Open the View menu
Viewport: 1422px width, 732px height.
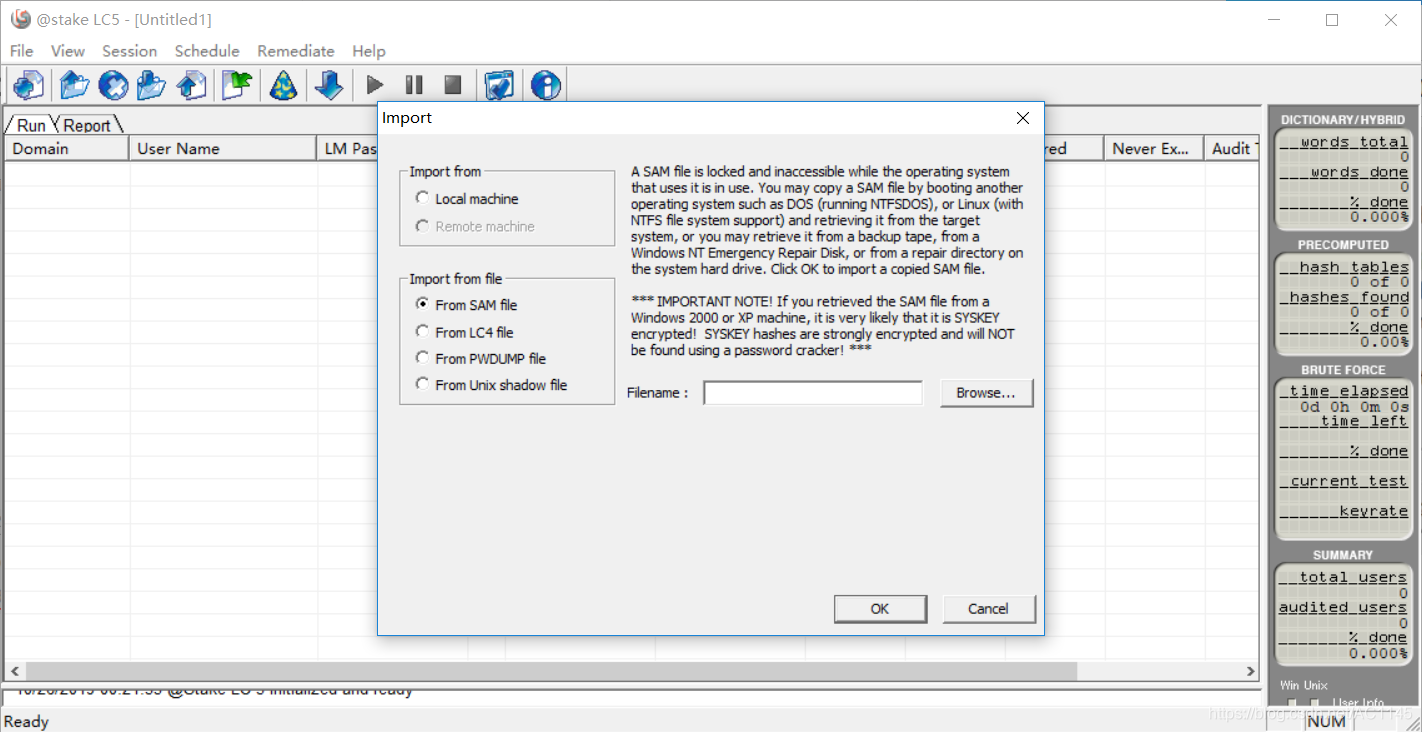coord(68,51)
